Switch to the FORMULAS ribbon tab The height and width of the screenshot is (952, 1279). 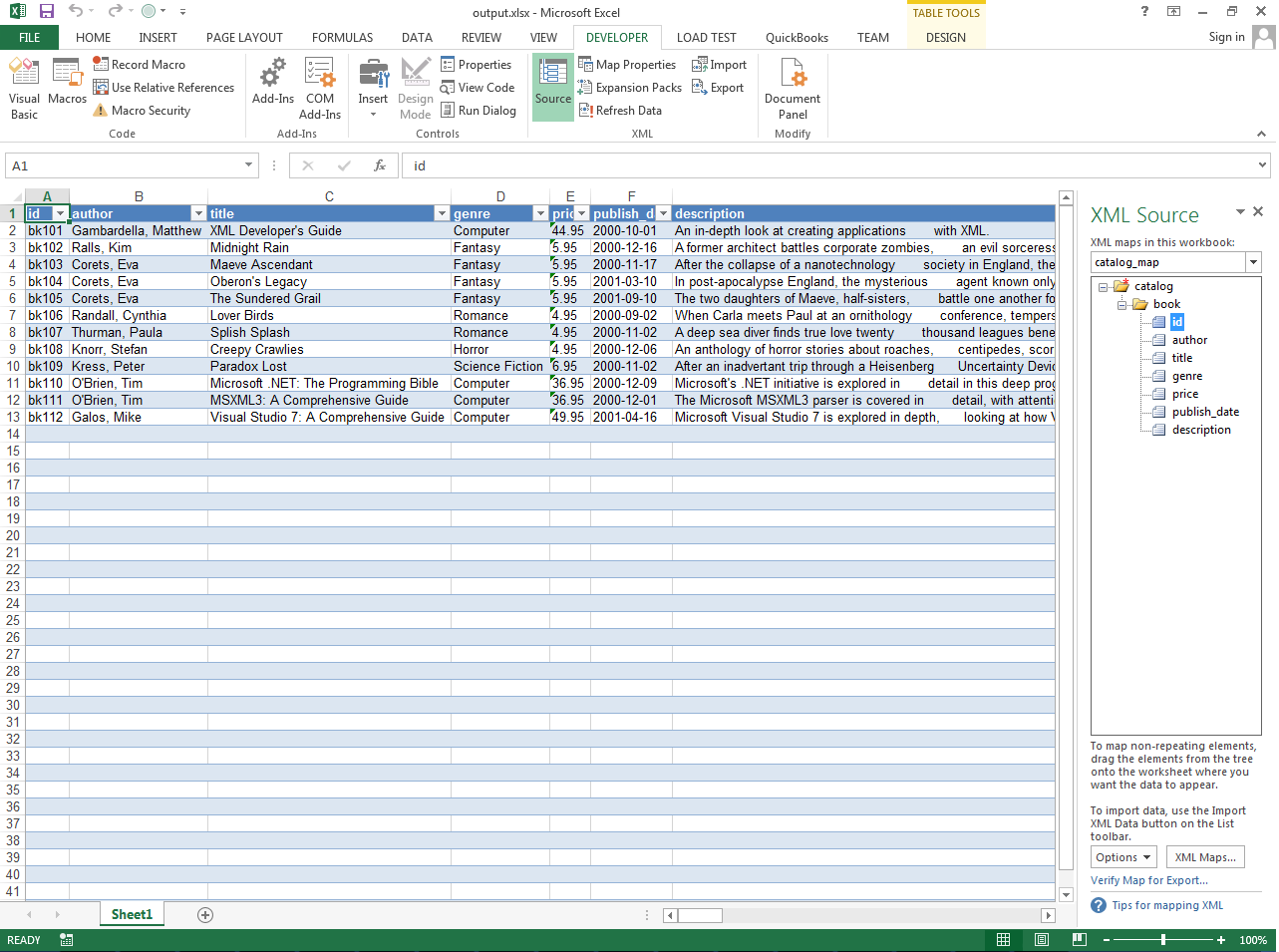342,38
